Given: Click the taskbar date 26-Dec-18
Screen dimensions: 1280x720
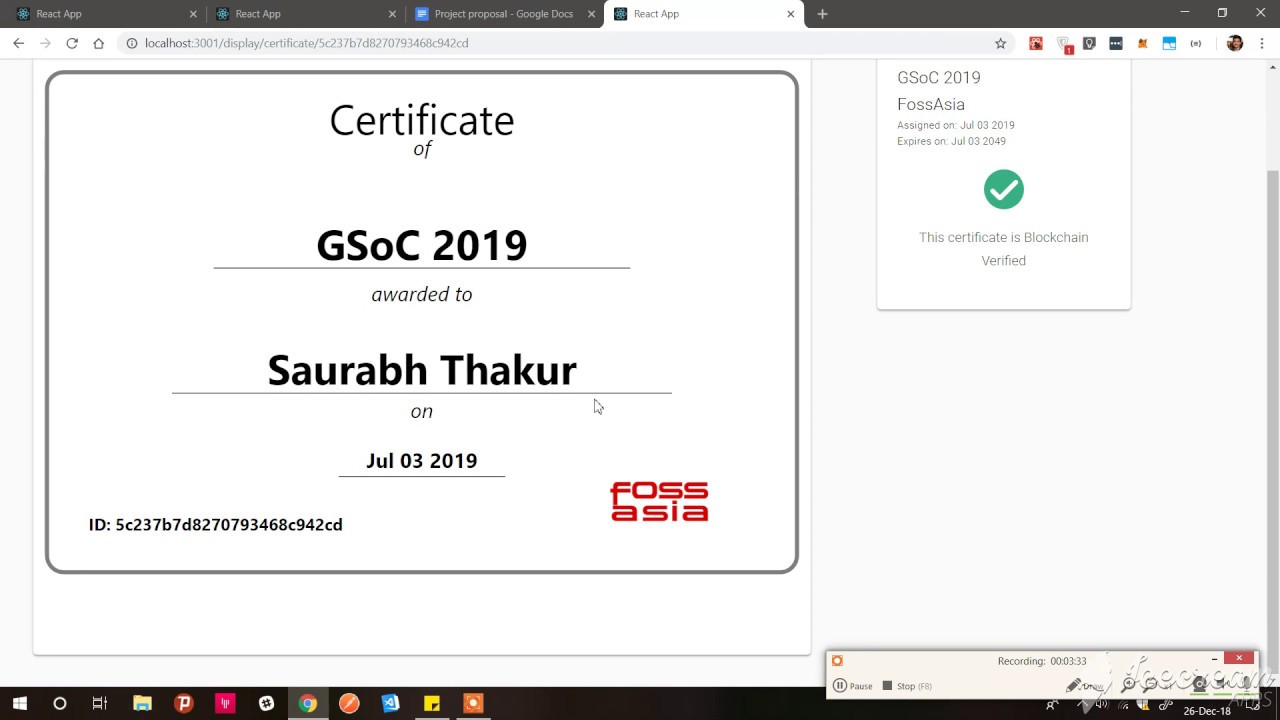Looking at the screenshot, I should pyautogui.click(x=1207, y=711).
